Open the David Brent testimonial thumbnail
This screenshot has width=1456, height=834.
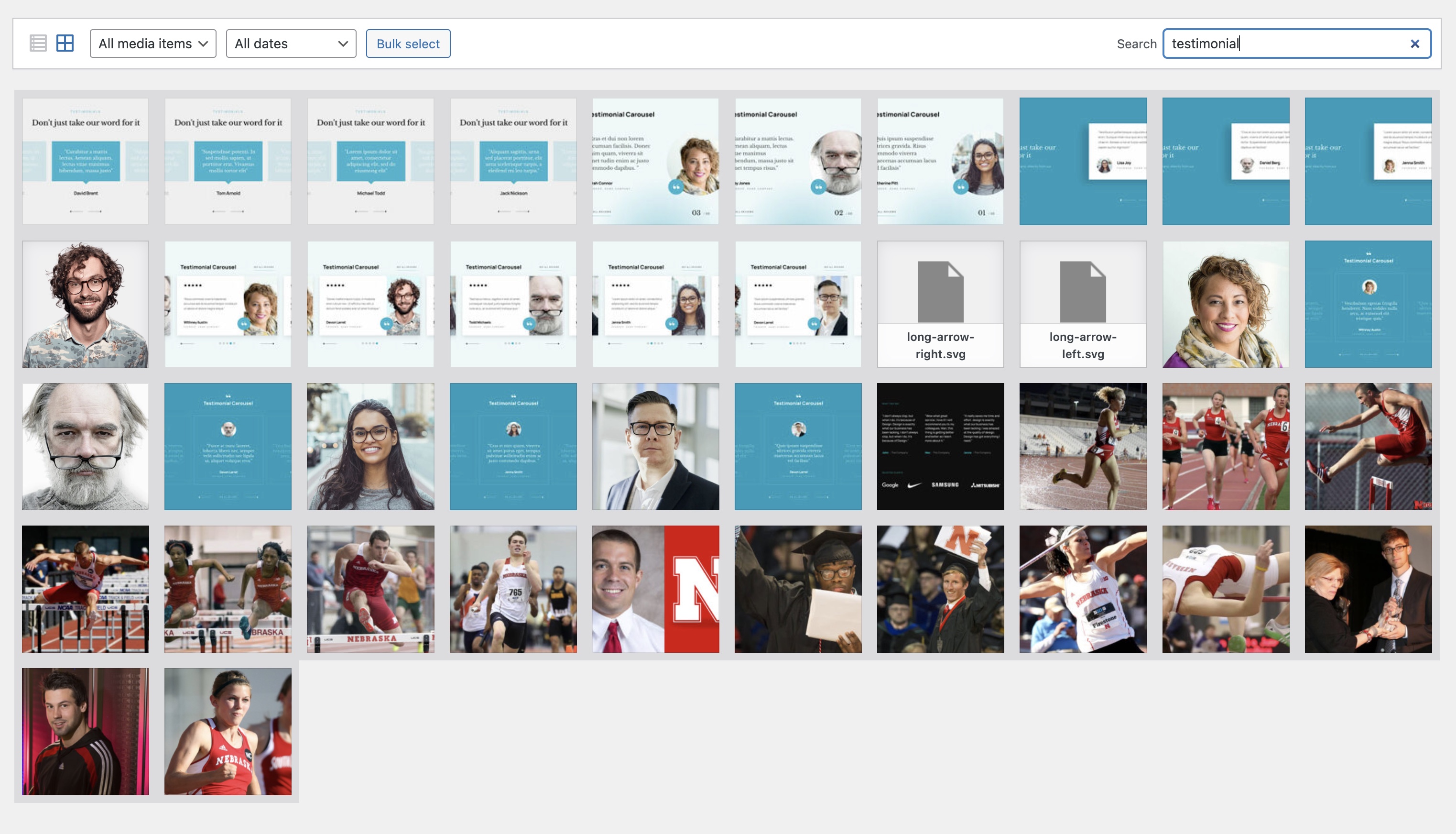[85, 162]
